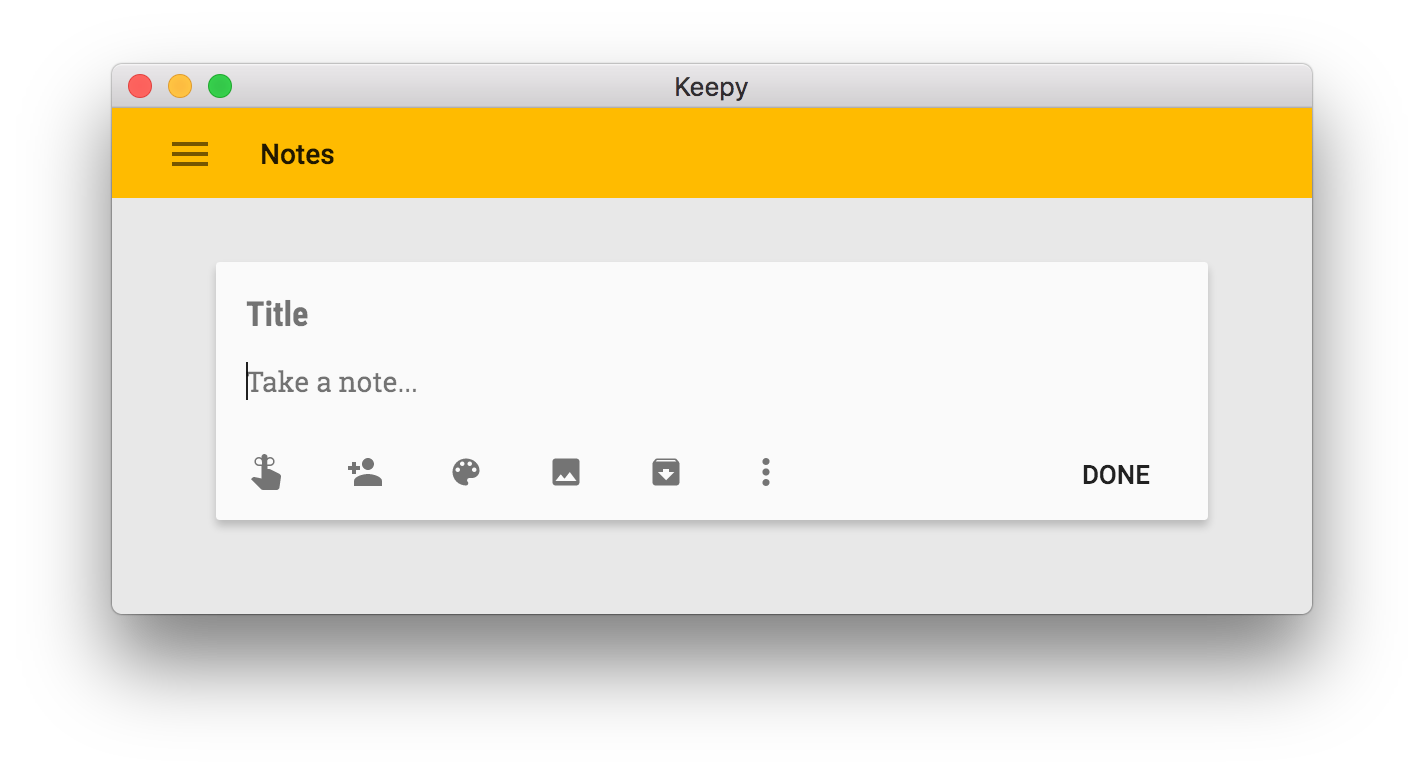Archive the current note

coord(666,472)
